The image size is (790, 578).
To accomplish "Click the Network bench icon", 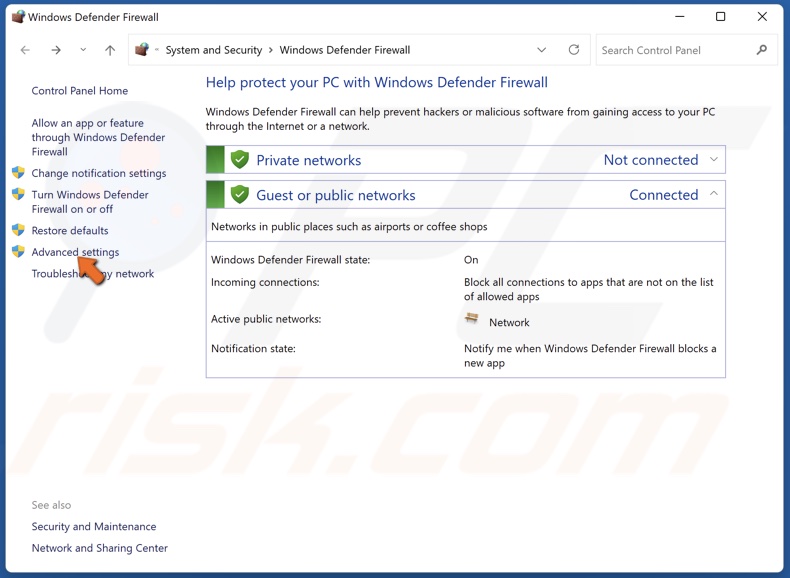I will [472, 320].
